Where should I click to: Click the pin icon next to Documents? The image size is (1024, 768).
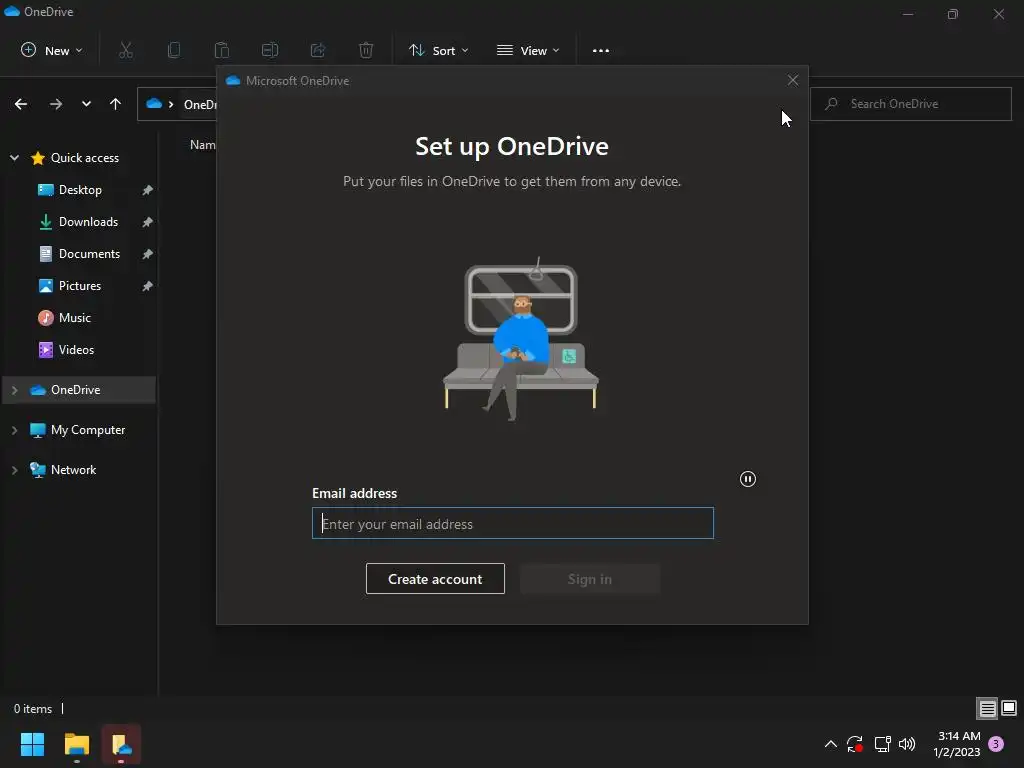(x=148, y=254)
